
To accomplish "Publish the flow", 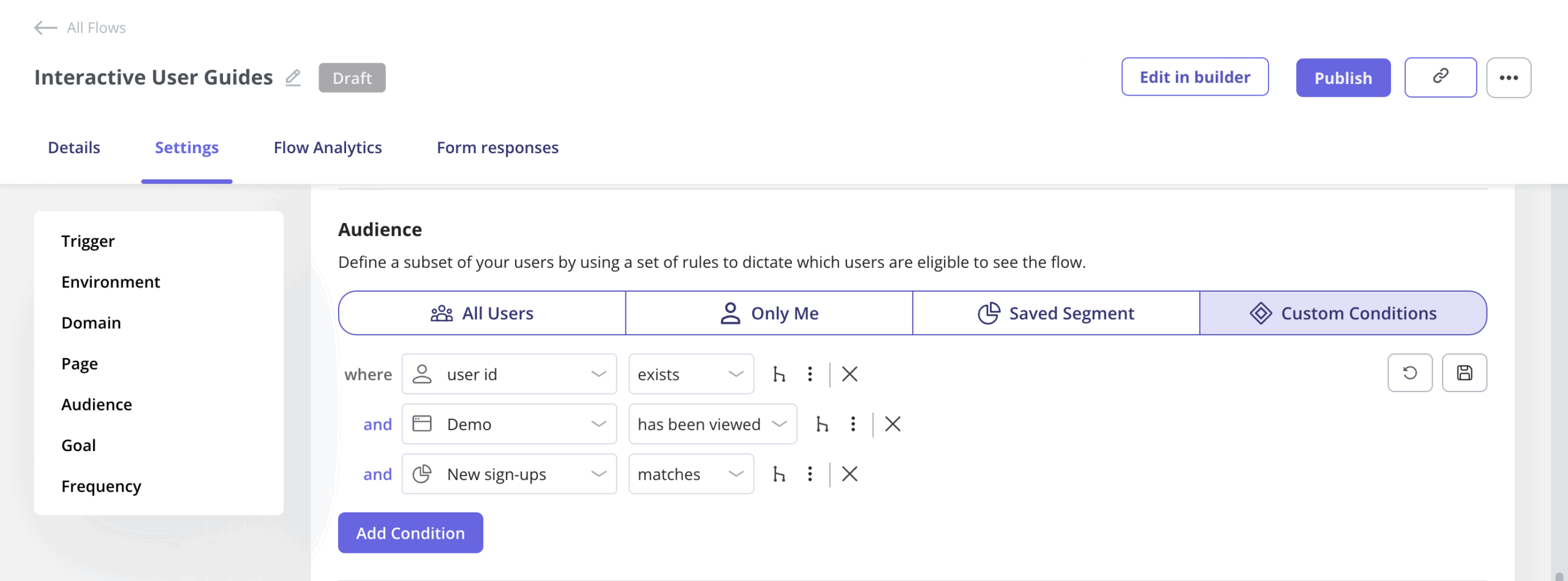I will [1343, 78].
